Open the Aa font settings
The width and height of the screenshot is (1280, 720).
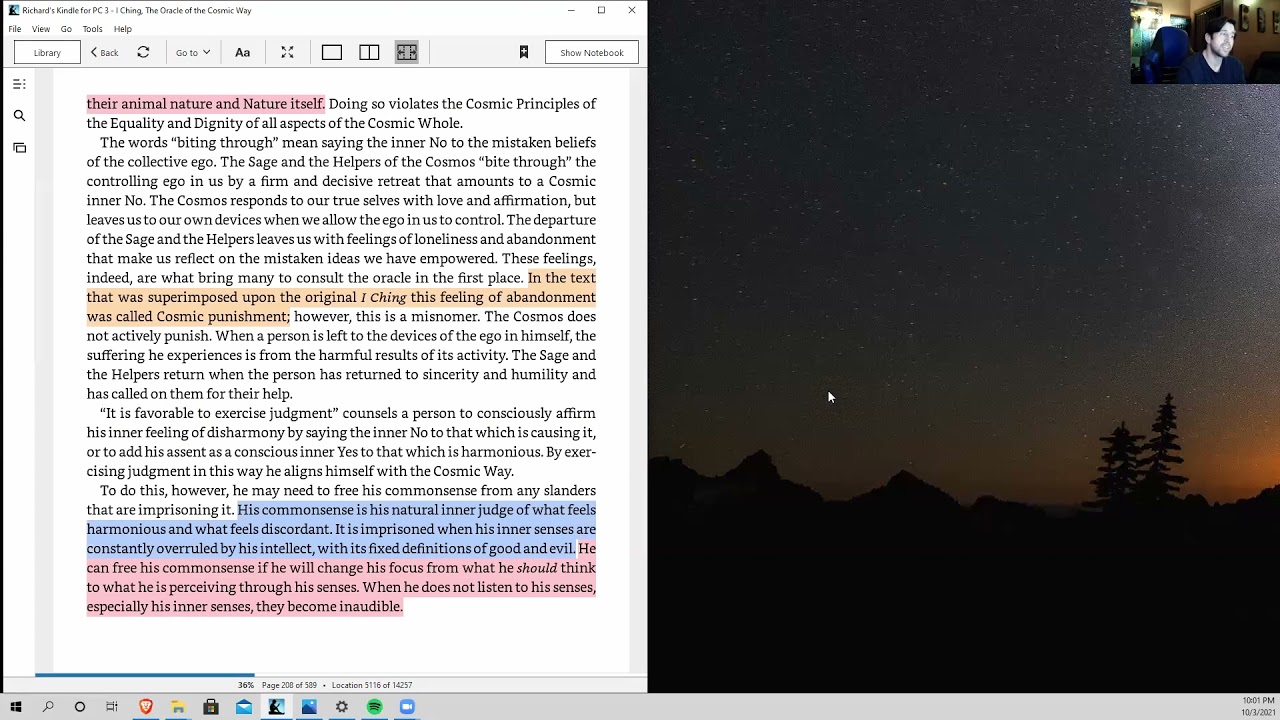[242, 52]
